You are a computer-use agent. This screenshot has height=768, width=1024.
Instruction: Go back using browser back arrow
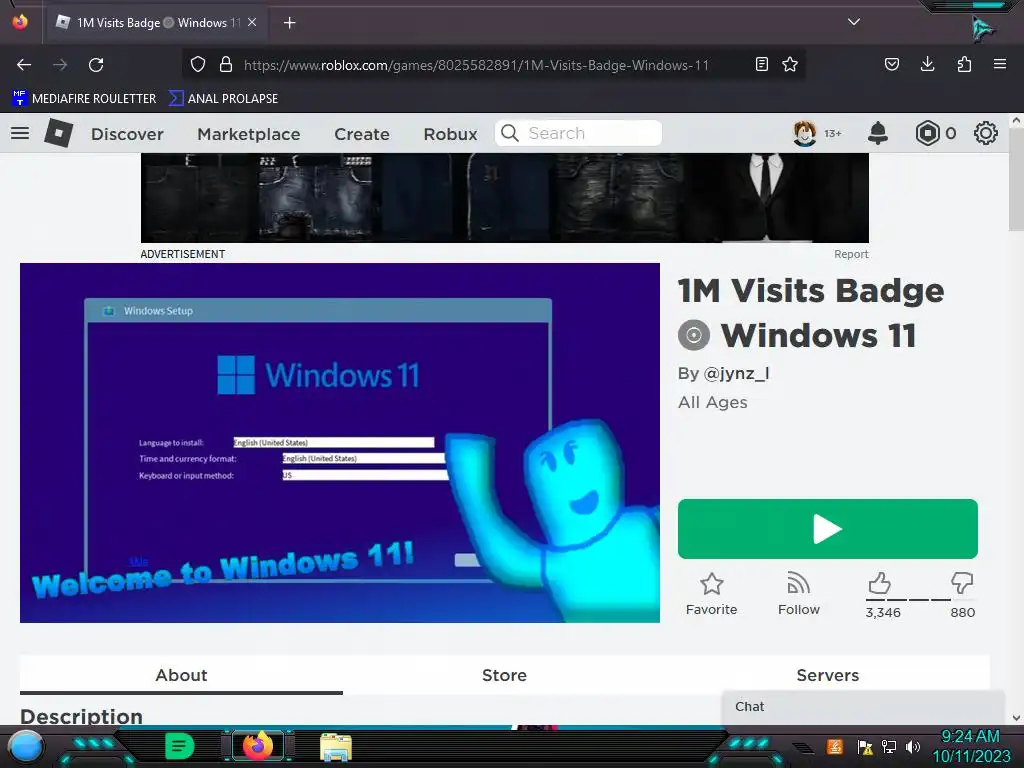click(x=24, y=65)
